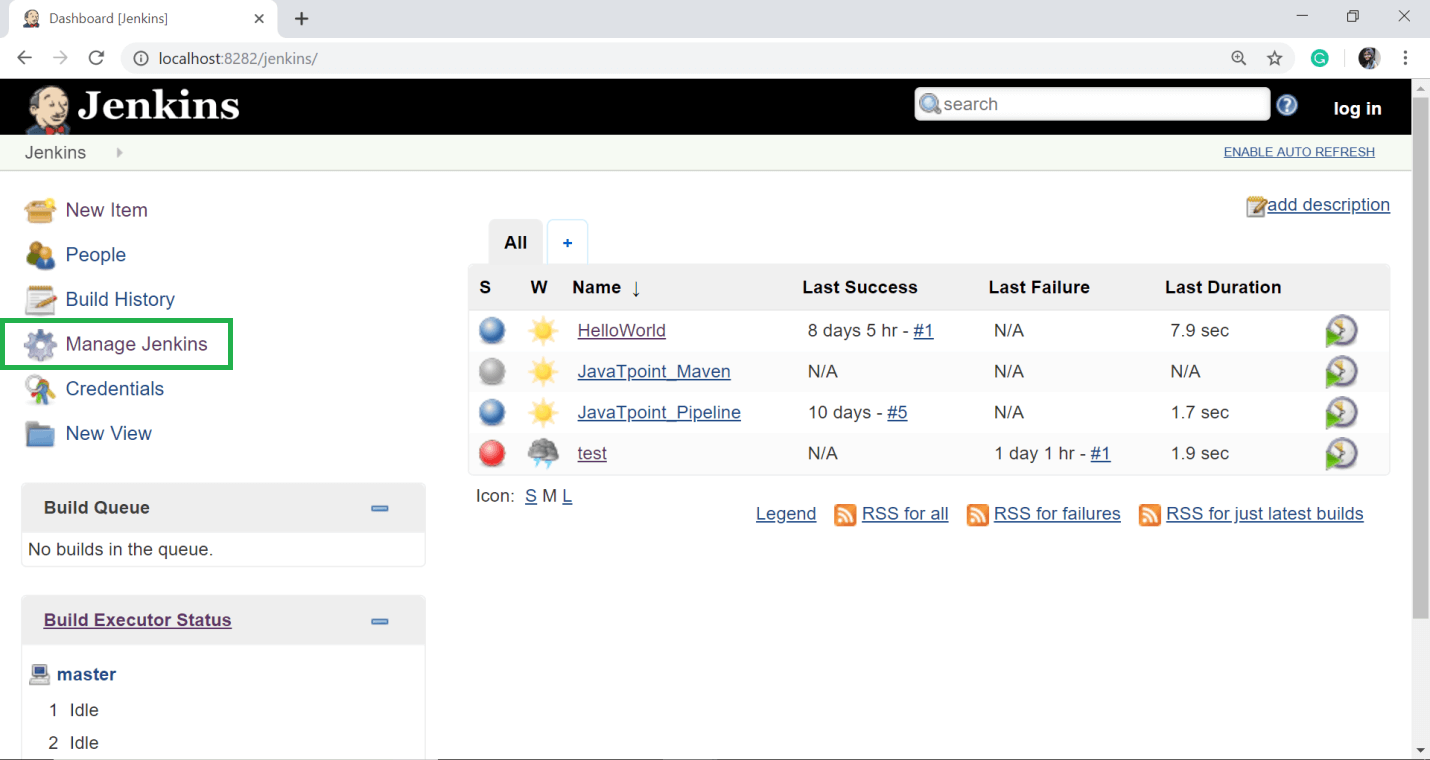Open the JavaTpoint_Pipeline job
Screen dimensions: 1430x760
click(659, 412)
